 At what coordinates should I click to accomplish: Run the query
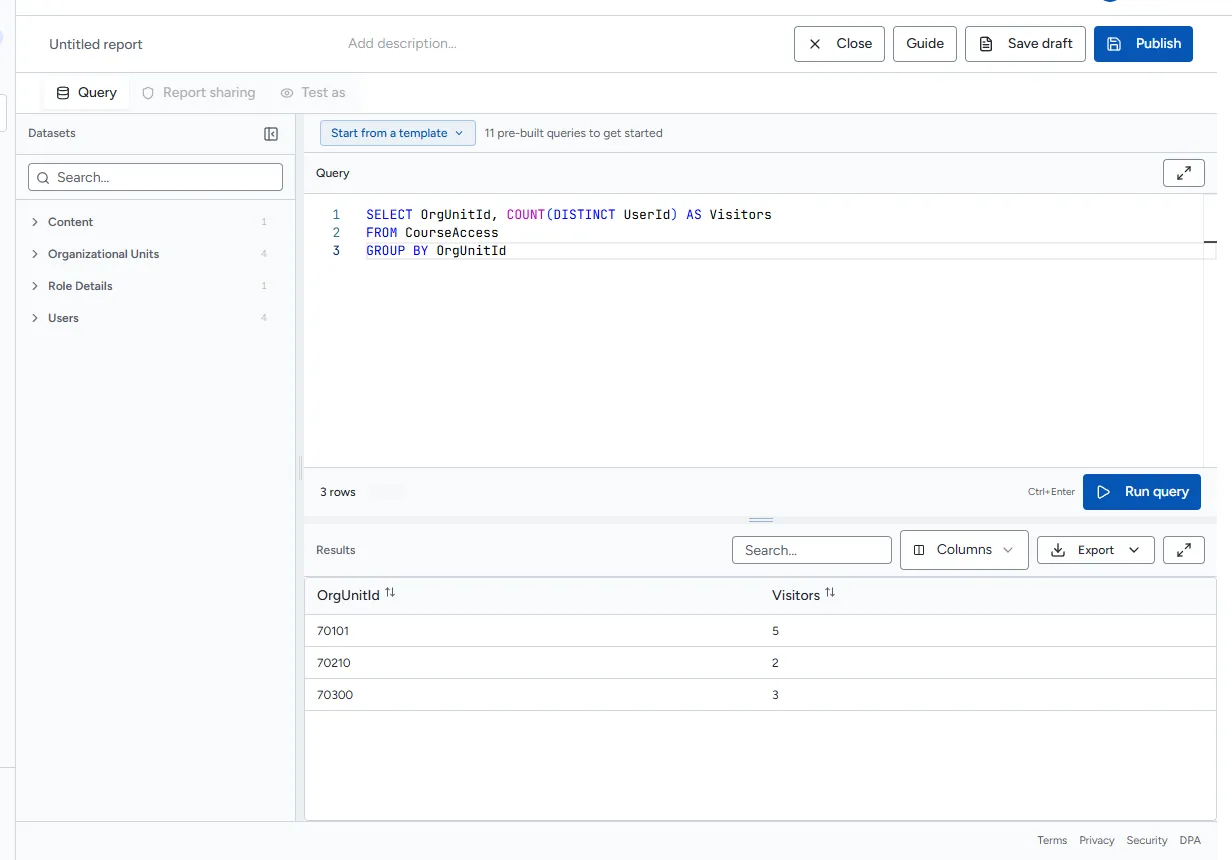pyautogui.click(x=1142, y=492)
